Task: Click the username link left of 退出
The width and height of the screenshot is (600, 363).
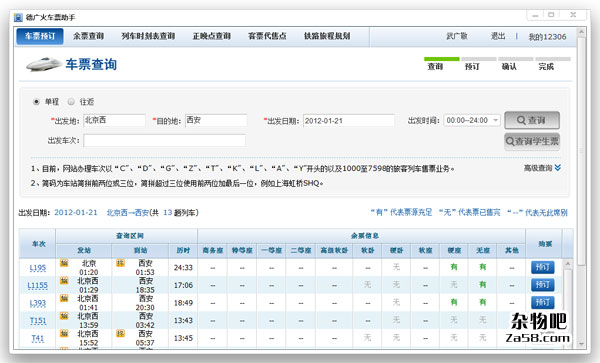Action: (457, 36)
